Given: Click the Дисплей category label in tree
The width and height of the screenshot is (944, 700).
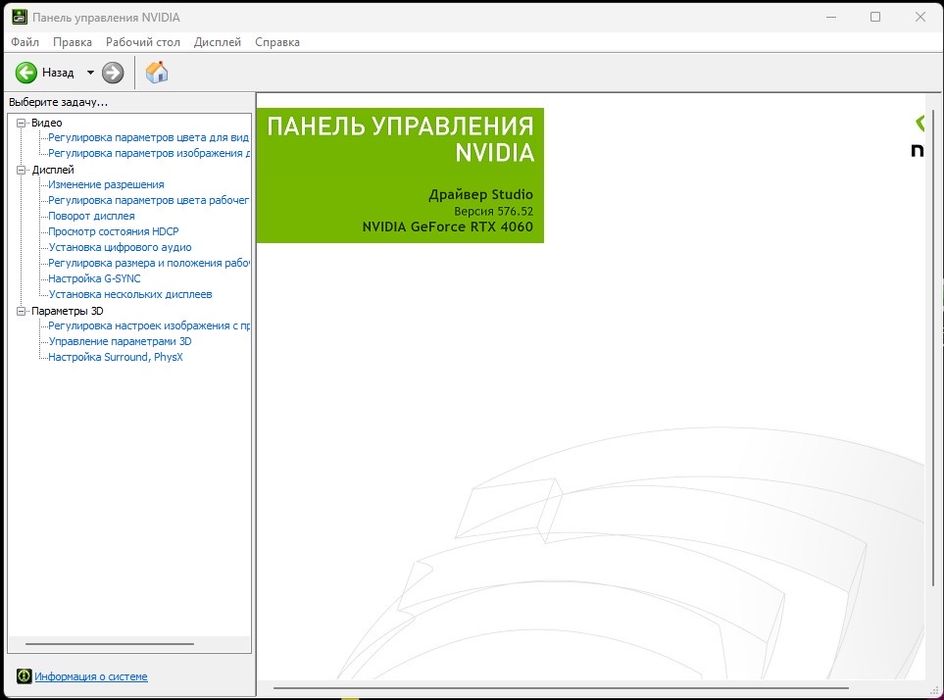Looking at the screenshot, I should (52, 170).
